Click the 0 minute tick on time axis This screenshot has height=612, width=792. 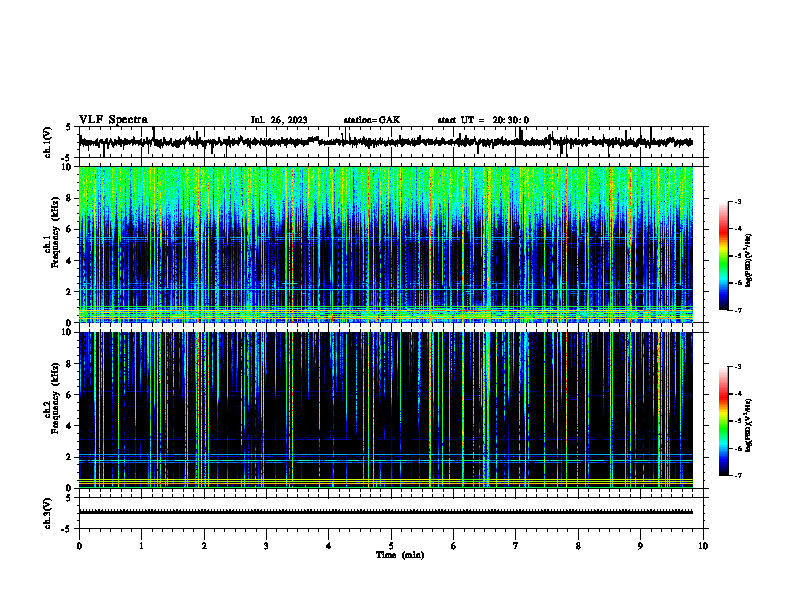[79, 546]
